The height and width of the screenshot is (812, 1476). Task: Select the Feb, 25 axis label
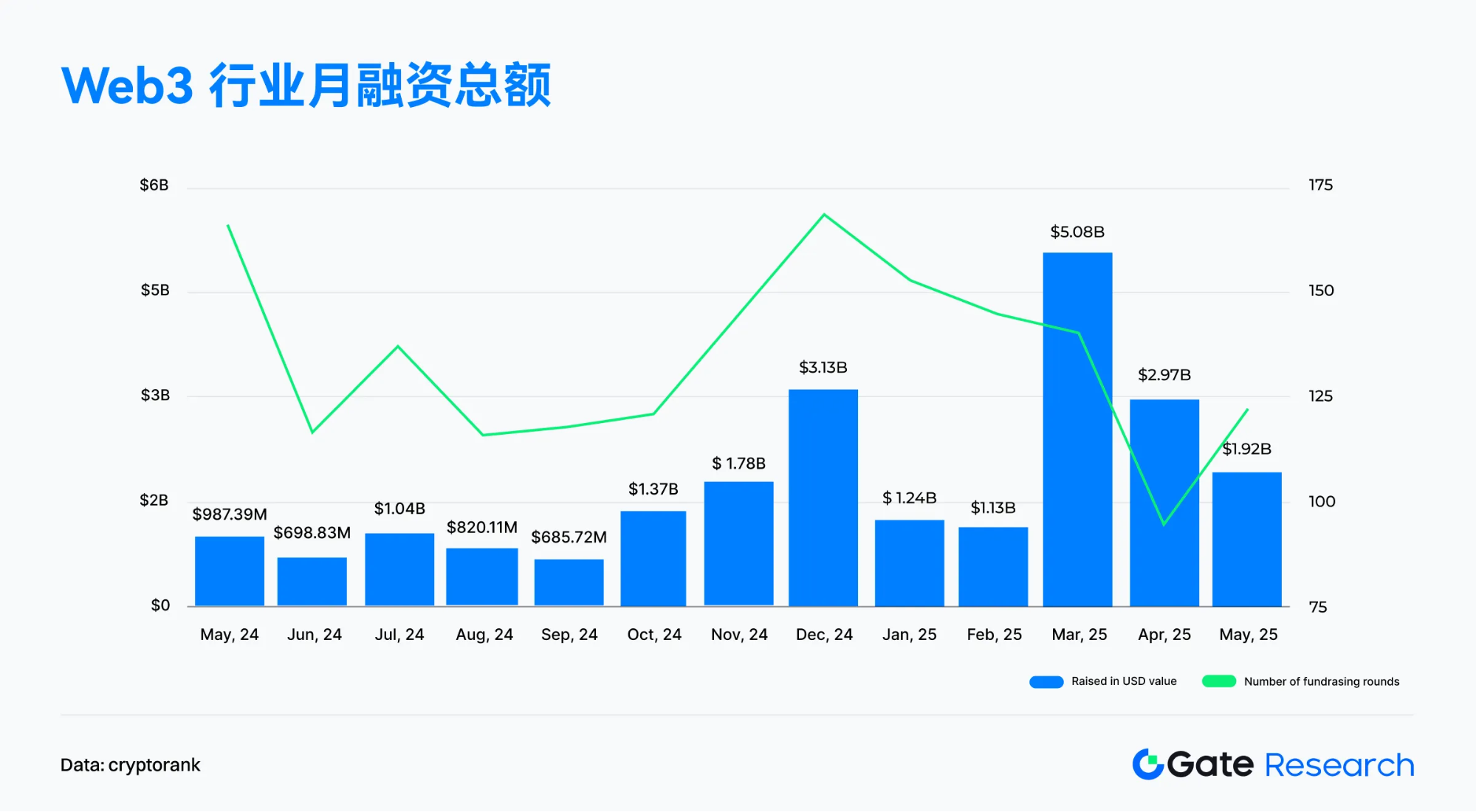click(x=993, y=633)
